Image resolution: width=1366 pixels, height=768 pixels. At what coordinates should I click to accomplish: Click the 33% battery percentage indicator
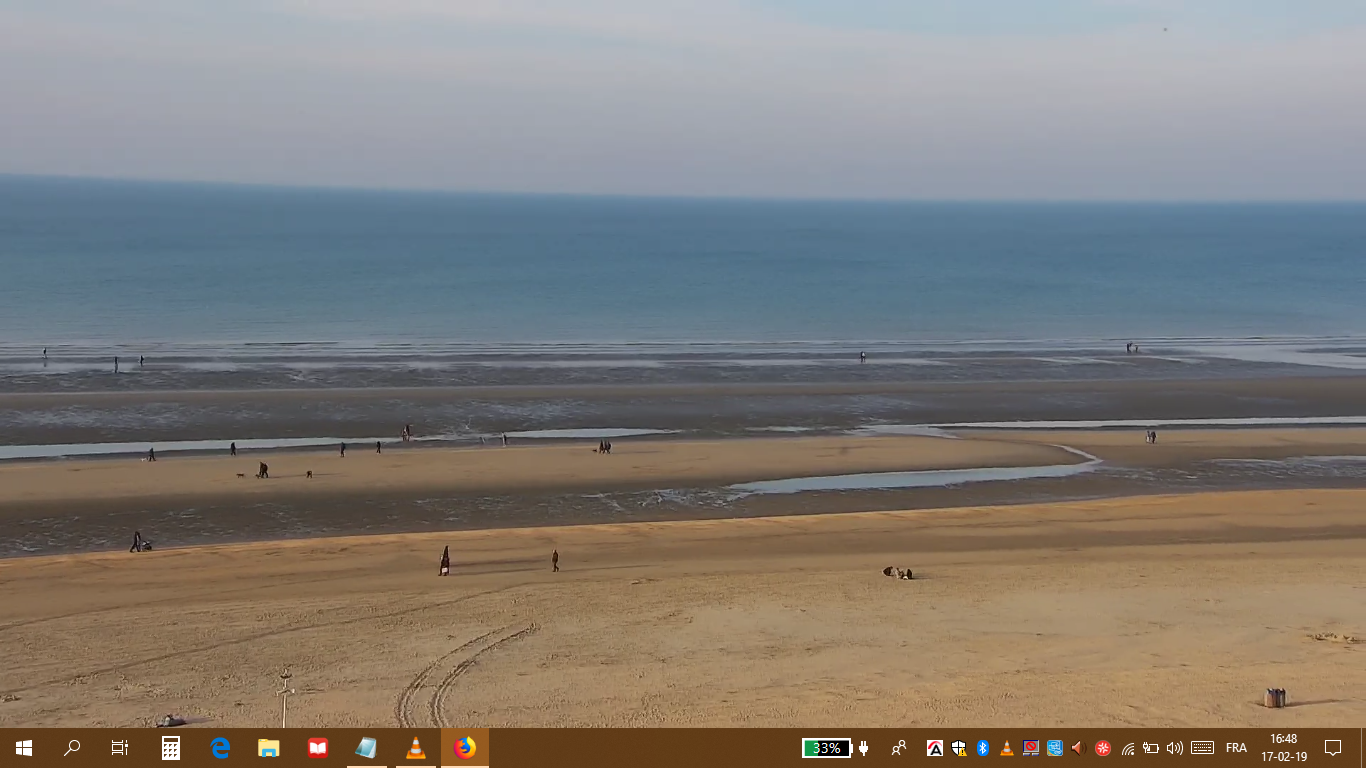click(826, 748)
